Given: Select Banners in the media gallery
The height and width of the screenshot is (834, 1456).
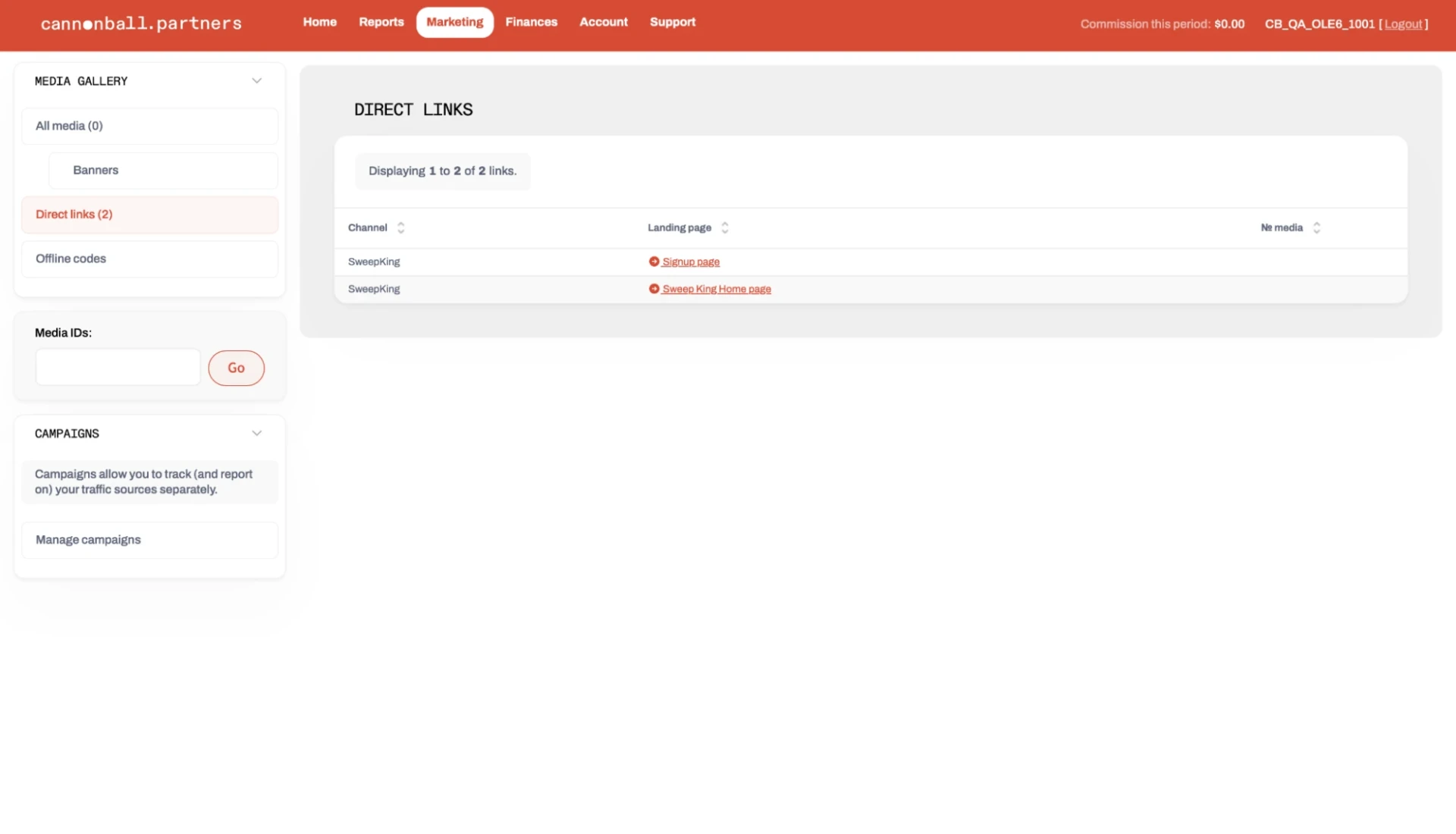Looking at the screenshot, I should (164, 171).
